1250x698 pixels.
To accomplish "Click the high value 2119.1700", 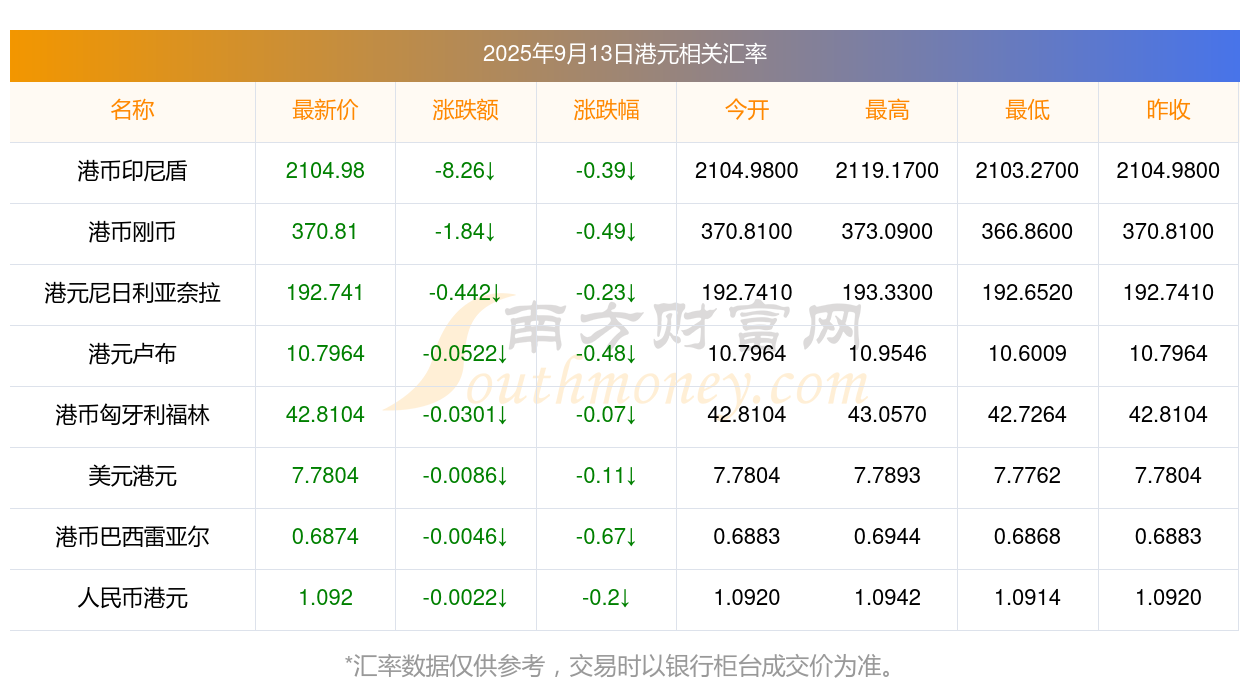I will 887,171.
